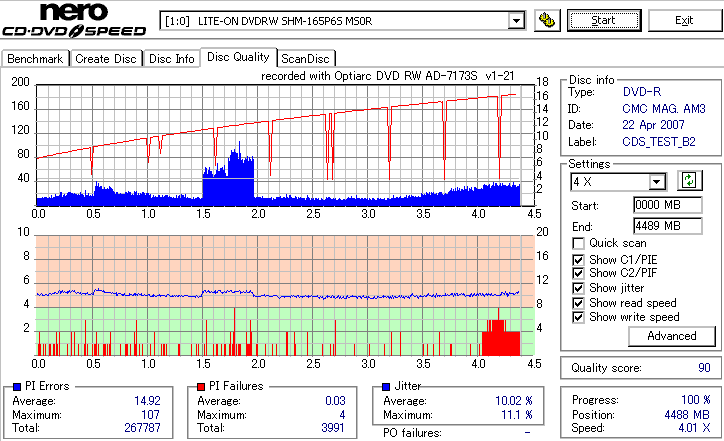Image resolution: width=724 pixels, height=441 pixels.
Task: Click the Speed value 4.01 X
Action: [x=694, y=428]
